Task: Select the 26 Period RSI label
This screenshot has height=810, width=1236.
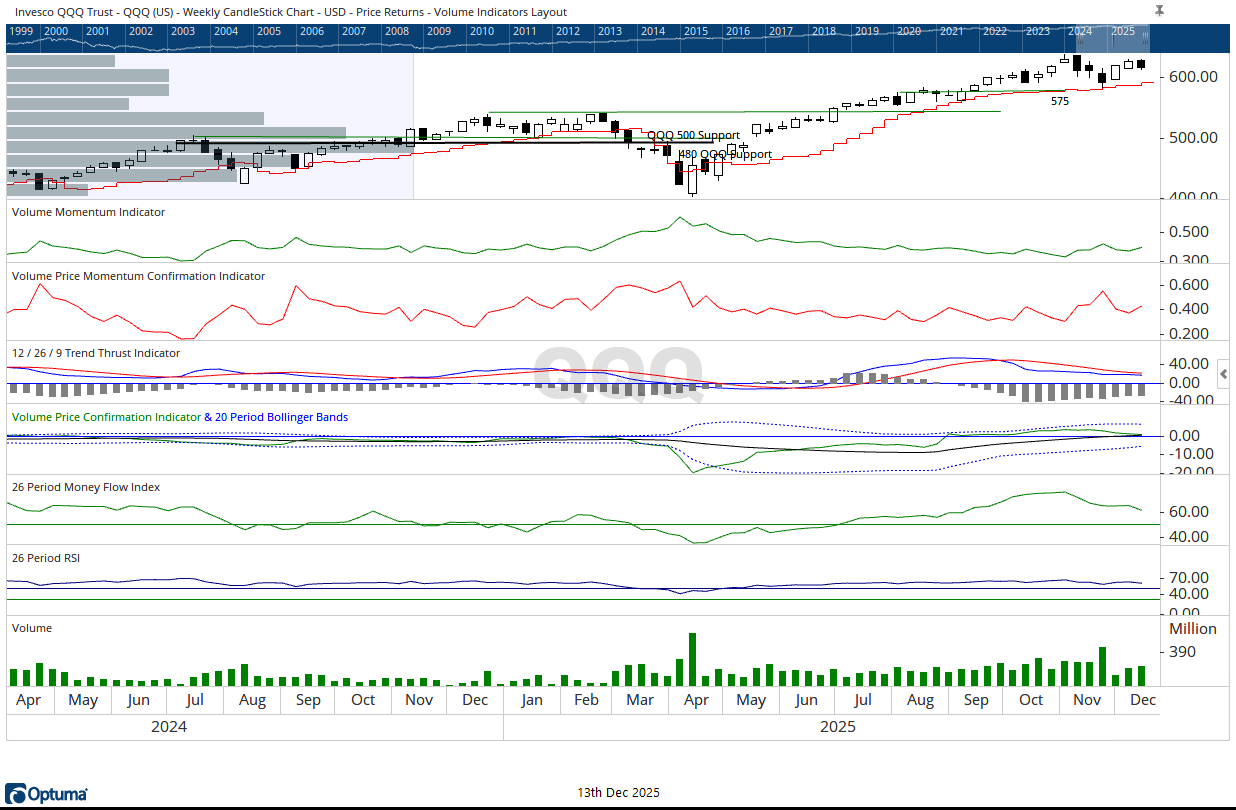Action: tap(45, 558)
